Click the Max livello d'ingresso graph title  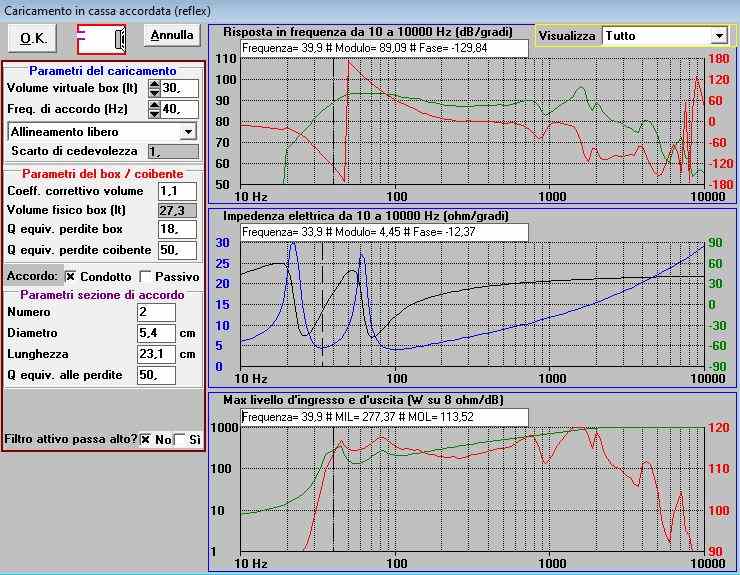(363, 400)
